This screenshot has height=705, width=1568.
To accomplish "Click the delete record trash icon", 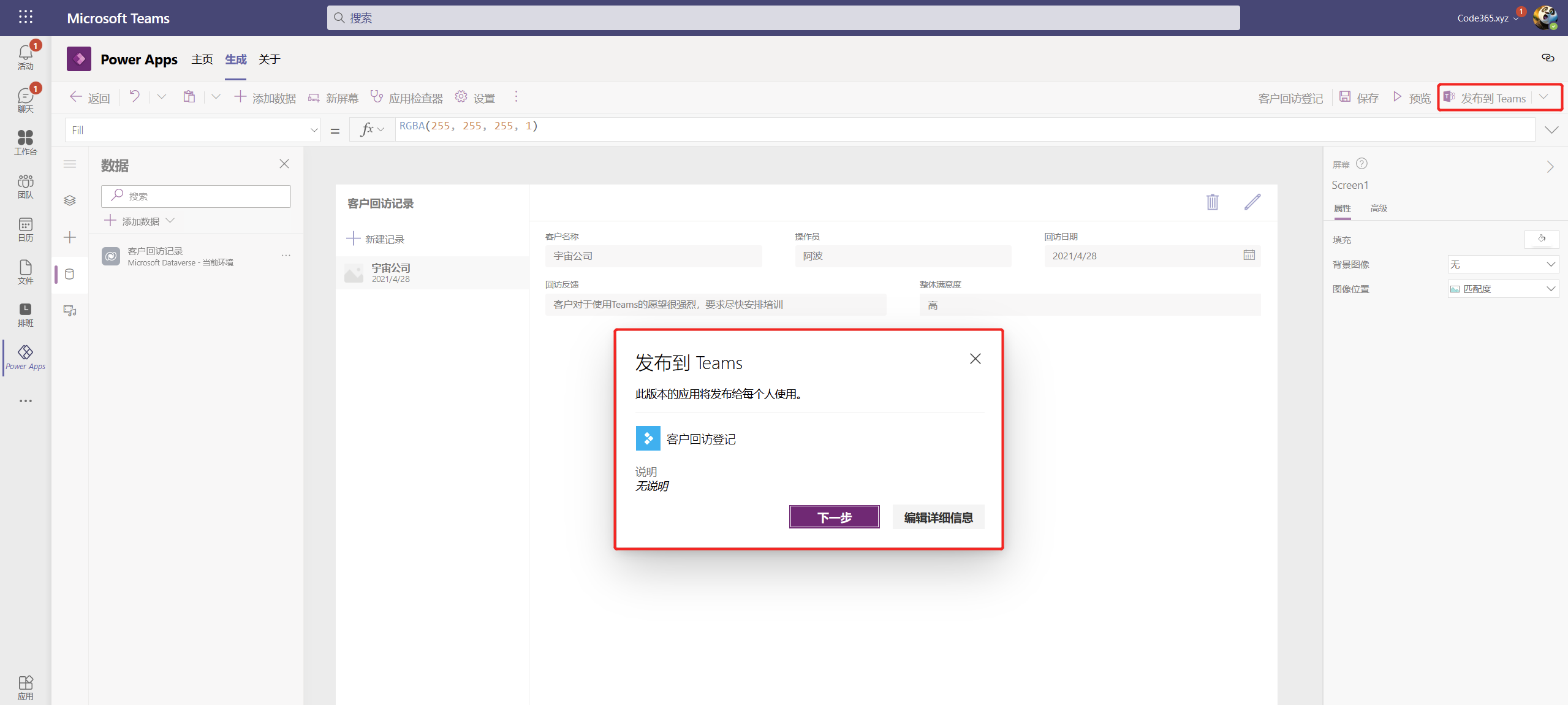I will pyautogui.click(x=1211, y=202).
